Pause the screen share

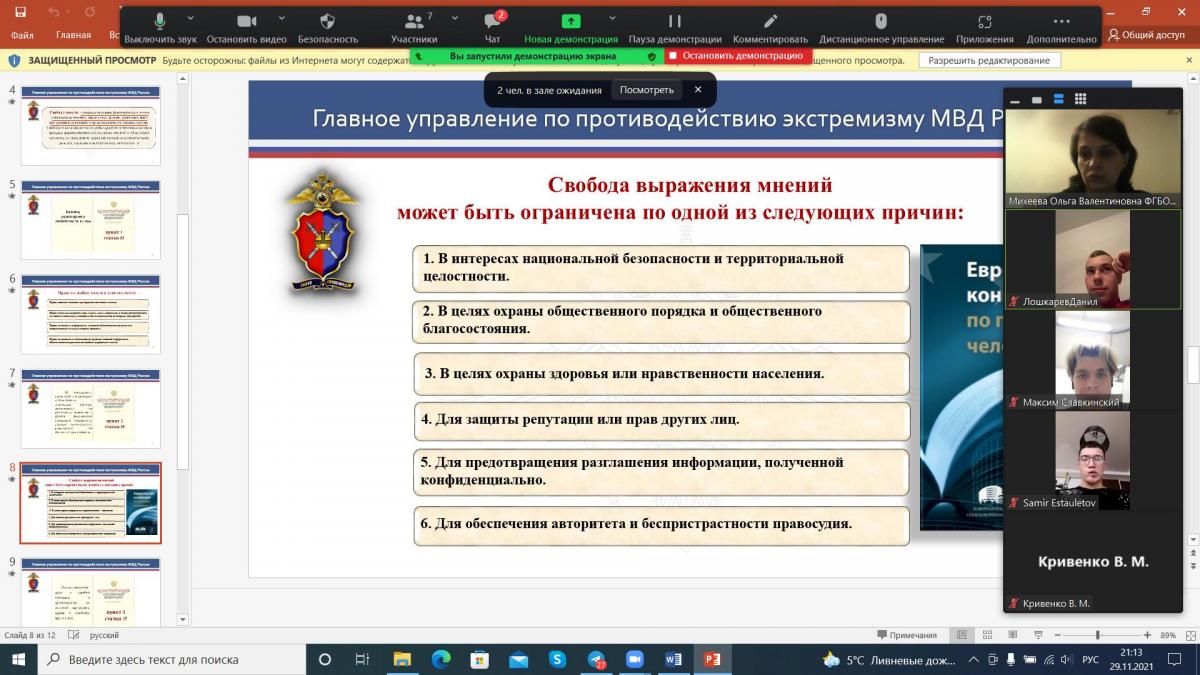[674, 28]
